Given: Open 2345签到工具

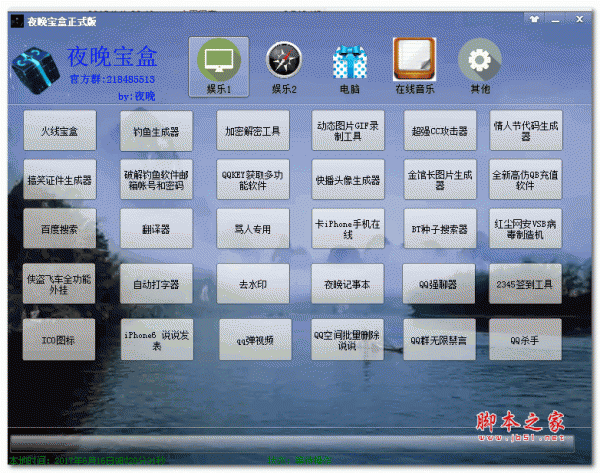Looking at the screenshot, I should 525,284.
